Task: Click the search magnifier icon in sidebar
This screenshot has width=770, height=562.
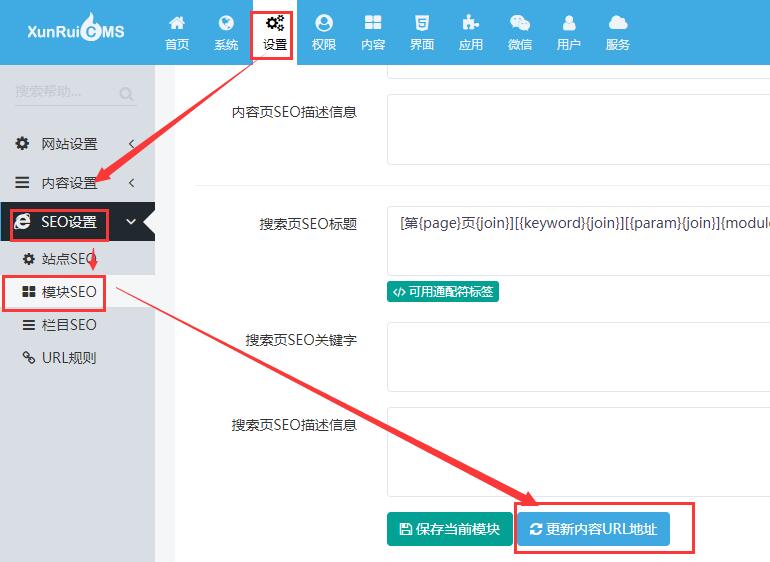Action: click(x=126, y=93)
